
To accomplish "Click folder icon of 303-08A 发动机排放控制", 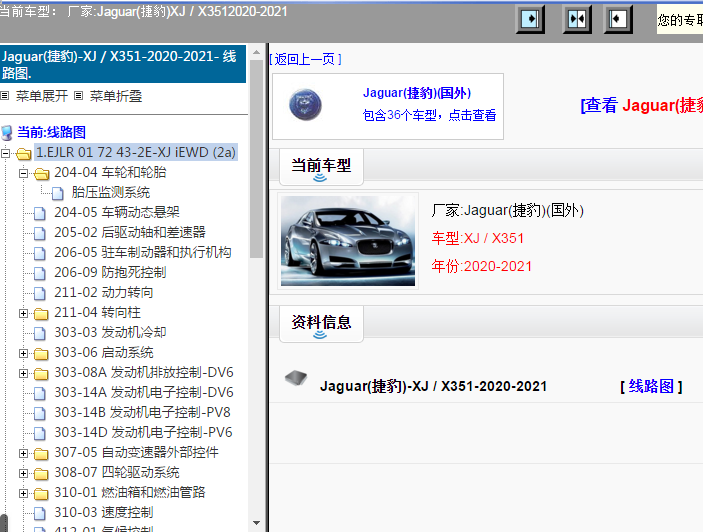I will pos(41,374).
